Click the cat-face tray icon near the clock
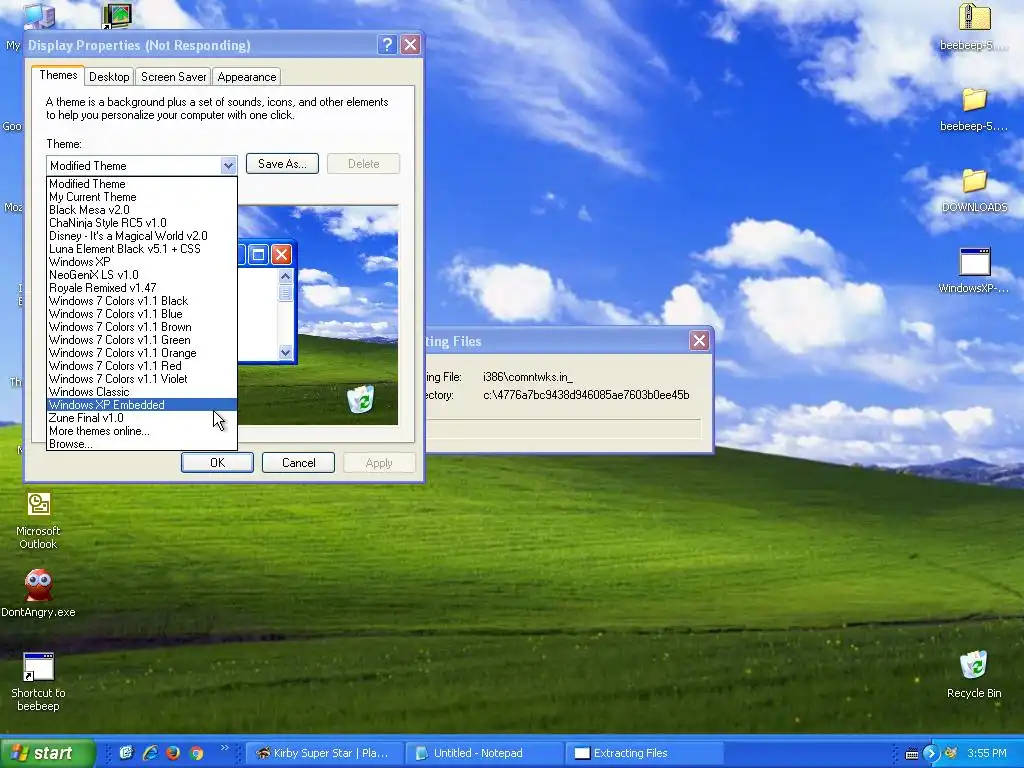The image size is (1024, 768). pos(952,753)
